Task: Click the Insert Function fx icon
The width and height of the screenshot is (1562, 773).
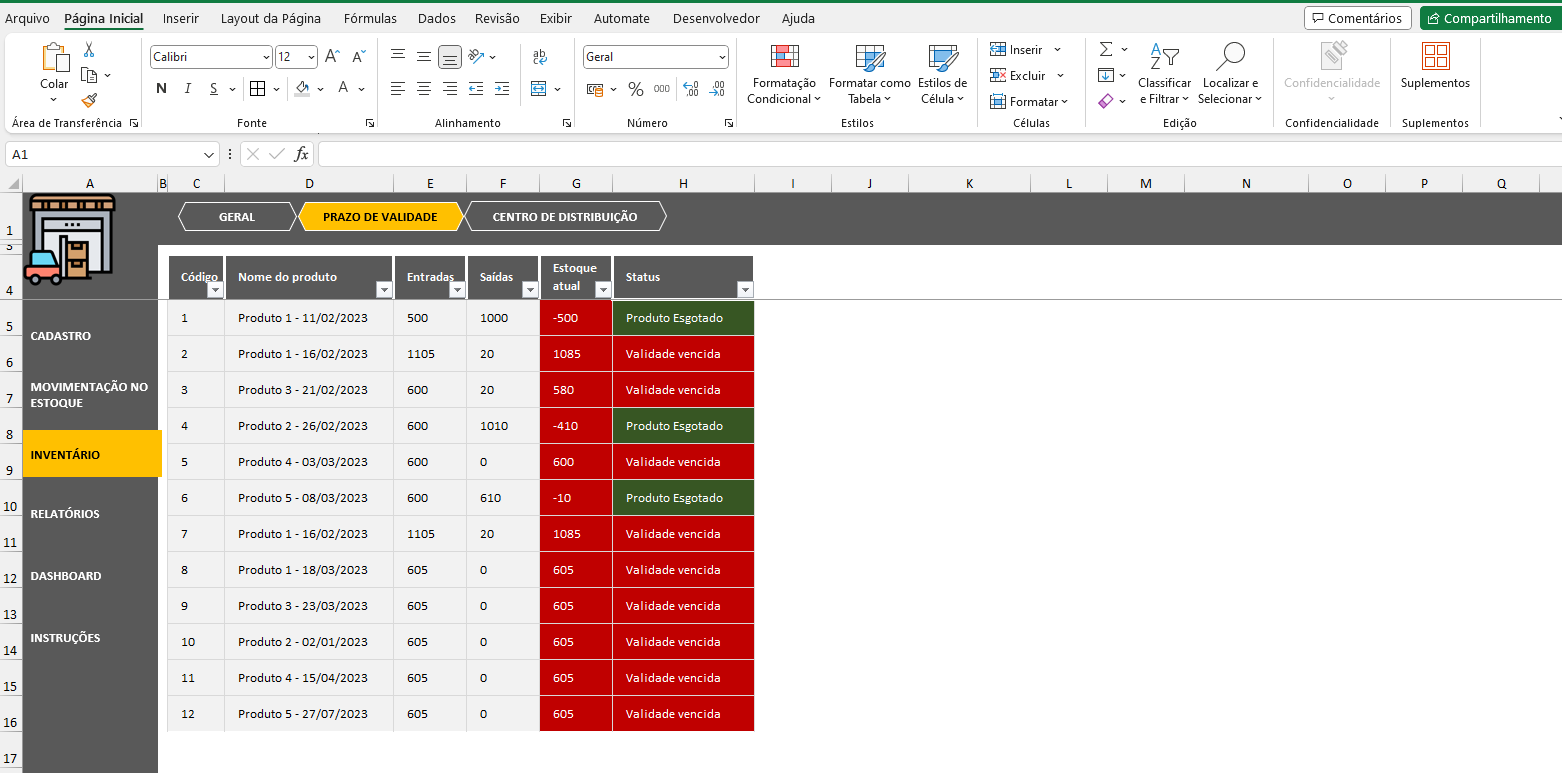Action: click(x=301, y=154)
